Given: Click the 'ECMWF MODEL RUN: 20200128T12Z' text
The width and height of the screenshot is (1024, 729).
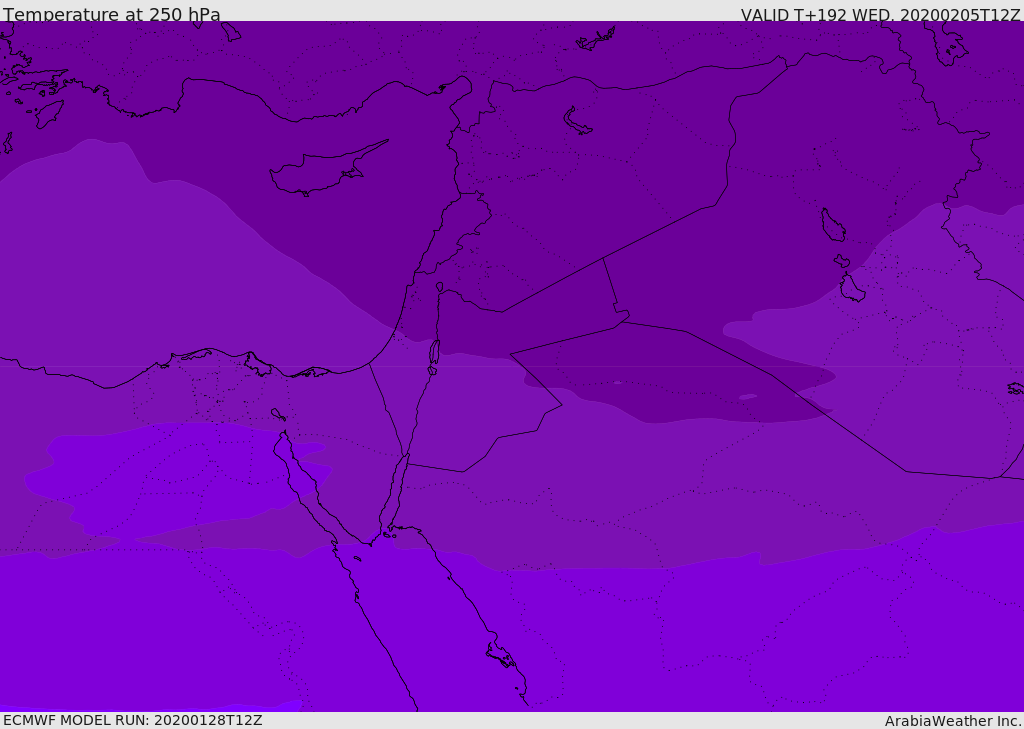Looking at the screenshot, I should tap(133, 721).
